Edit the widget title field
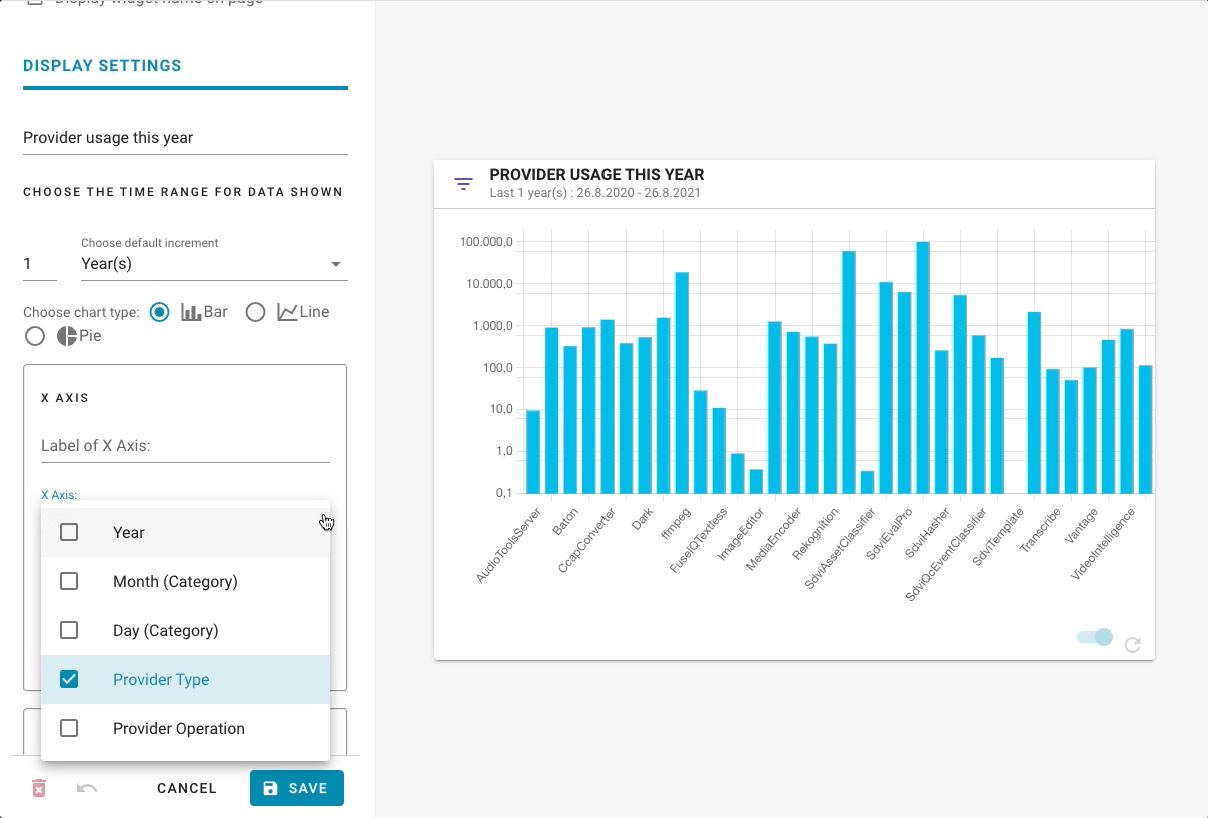1208x818 pixels. pos(185,138)
